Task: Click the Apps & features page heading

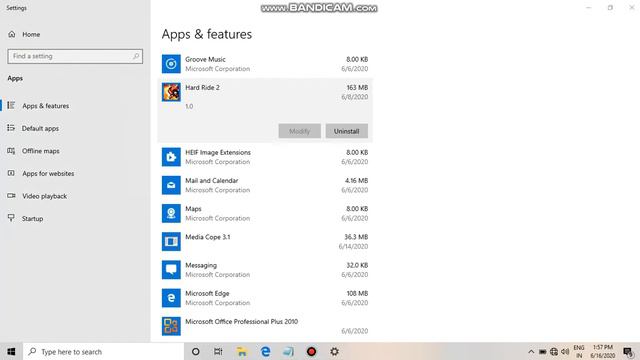Action: (x=207, y=34)
